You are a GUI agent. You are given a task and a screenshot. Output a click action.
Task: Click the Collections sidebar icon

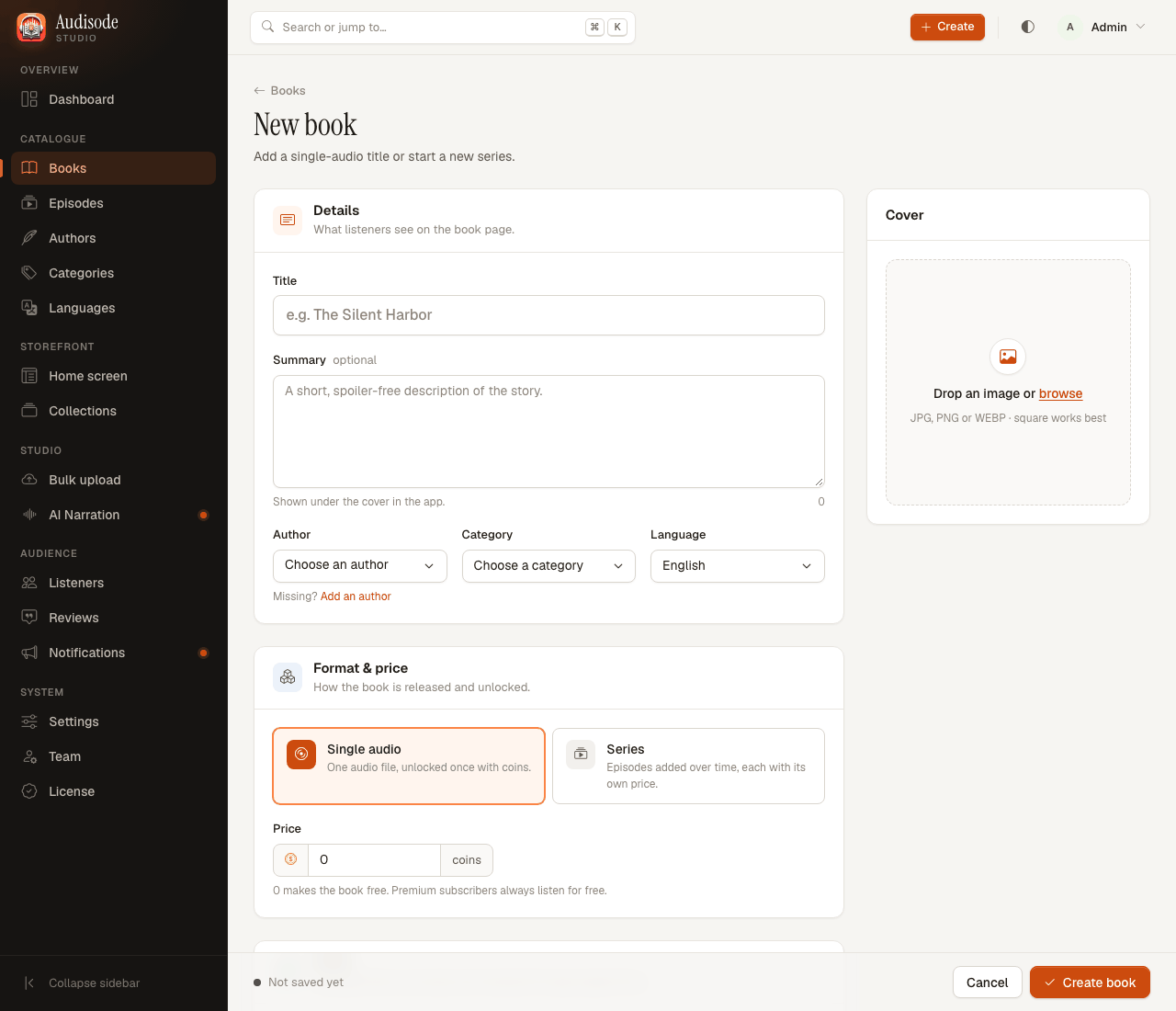(x=29, y=411)
